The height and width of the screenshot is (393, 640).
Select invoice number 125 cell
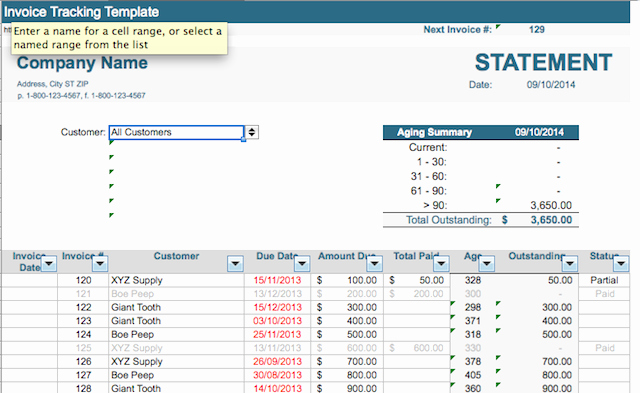83,348
